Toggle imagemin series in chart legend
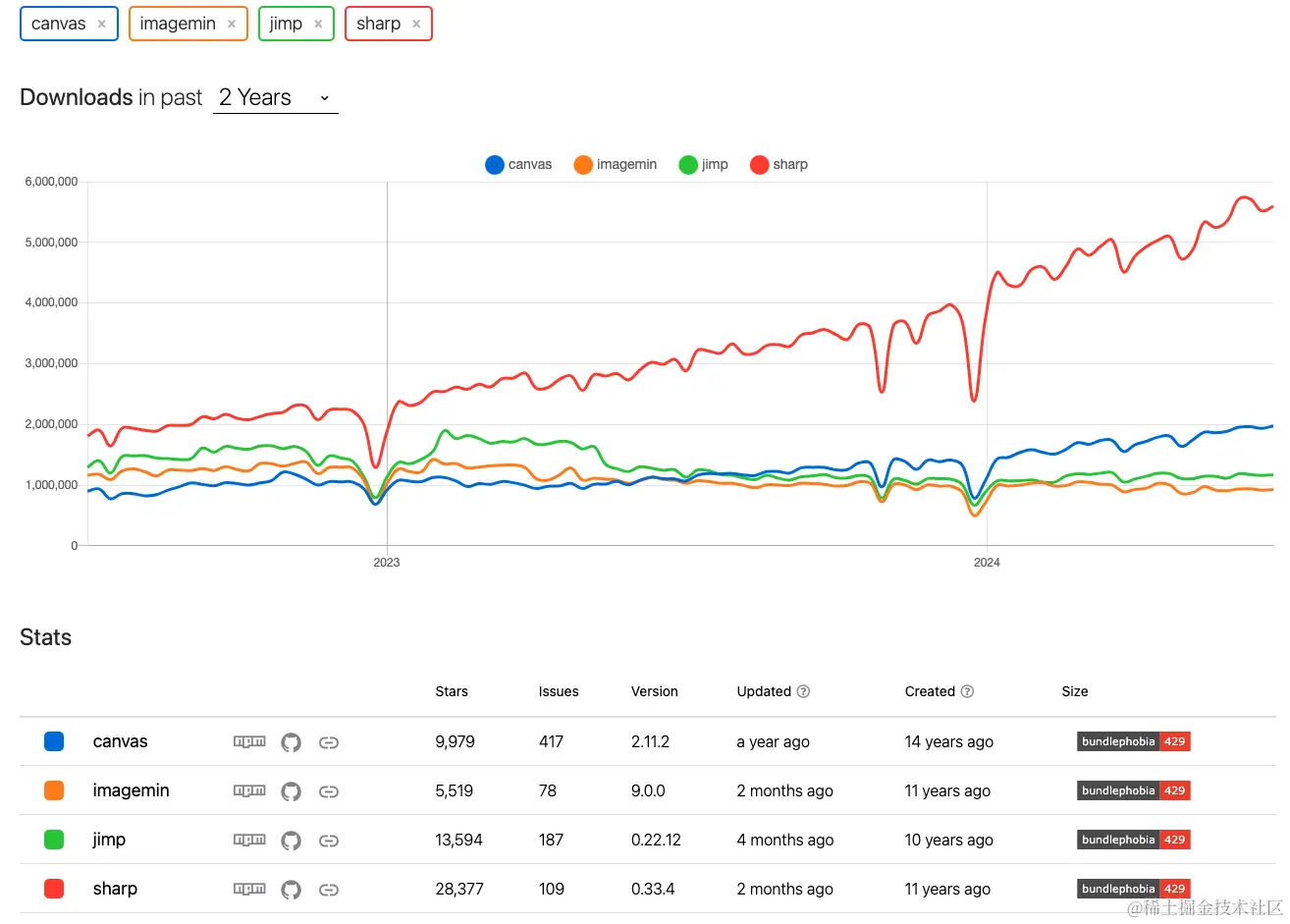Image resolution: width=1290 pixels, height=924 pixels. click(616, 165)
